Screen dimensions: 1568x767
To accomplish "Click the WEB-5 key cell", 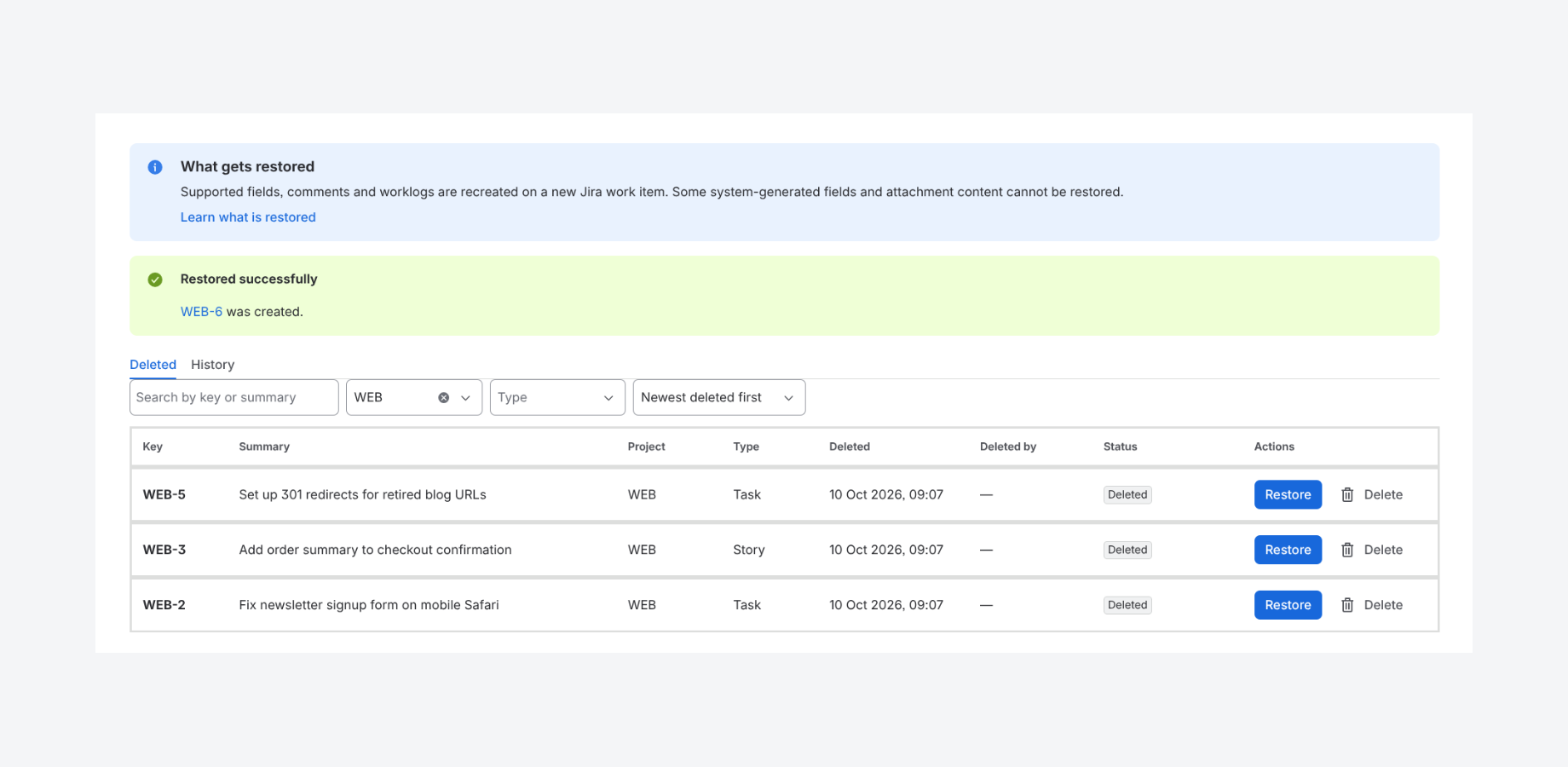I will 164,495.
